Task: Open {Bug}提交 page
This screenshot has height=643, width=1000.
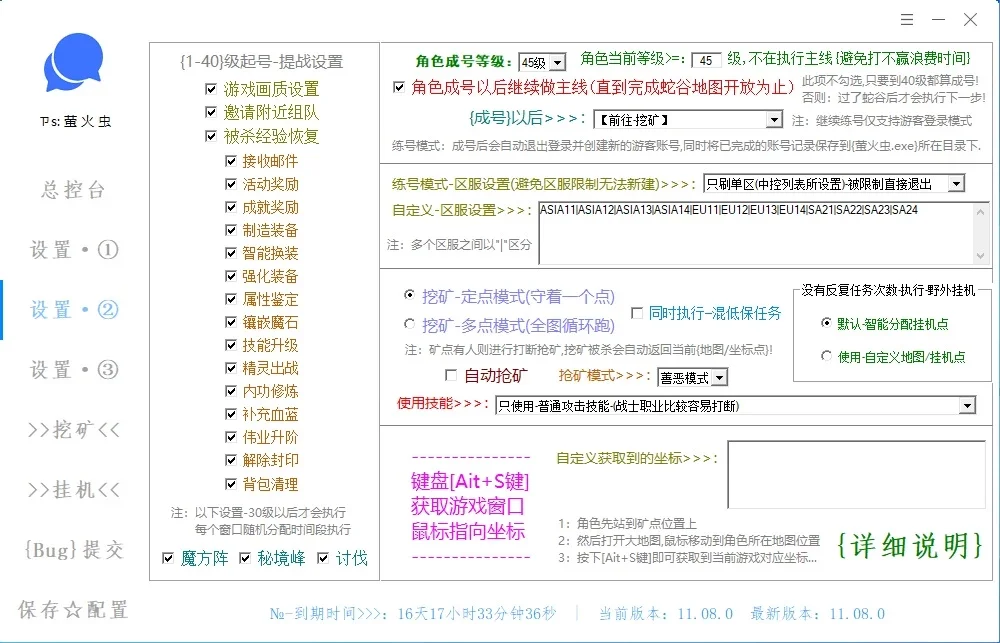Action: tap(74, 549)
